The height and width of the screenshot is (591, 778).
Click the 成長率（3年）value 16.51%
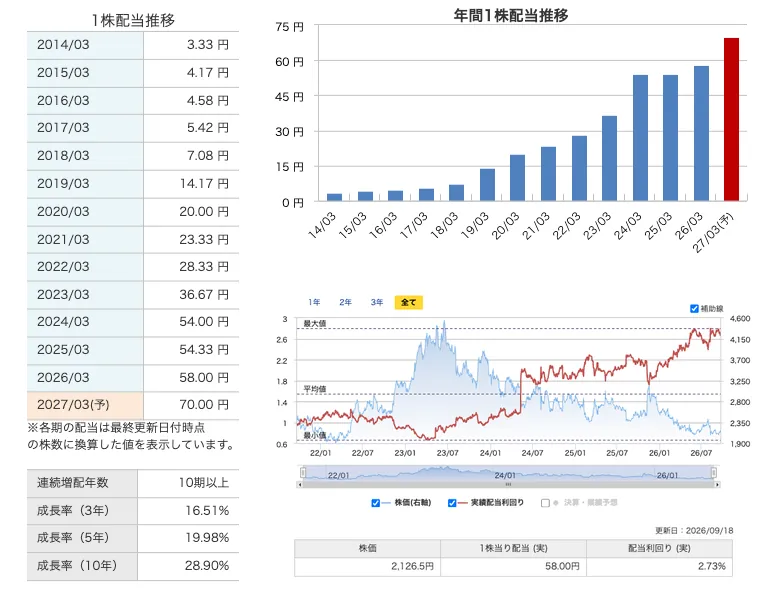pos(207,511)
